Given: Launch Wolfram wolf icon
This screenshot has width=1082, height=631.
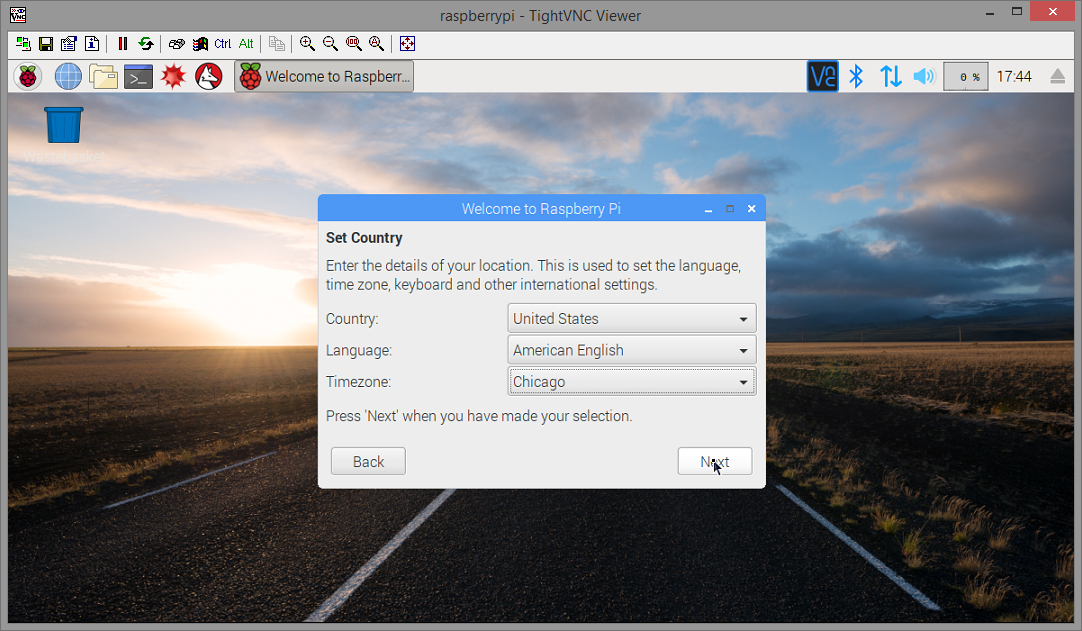Looking at the screenshot, I should point(208,77).
